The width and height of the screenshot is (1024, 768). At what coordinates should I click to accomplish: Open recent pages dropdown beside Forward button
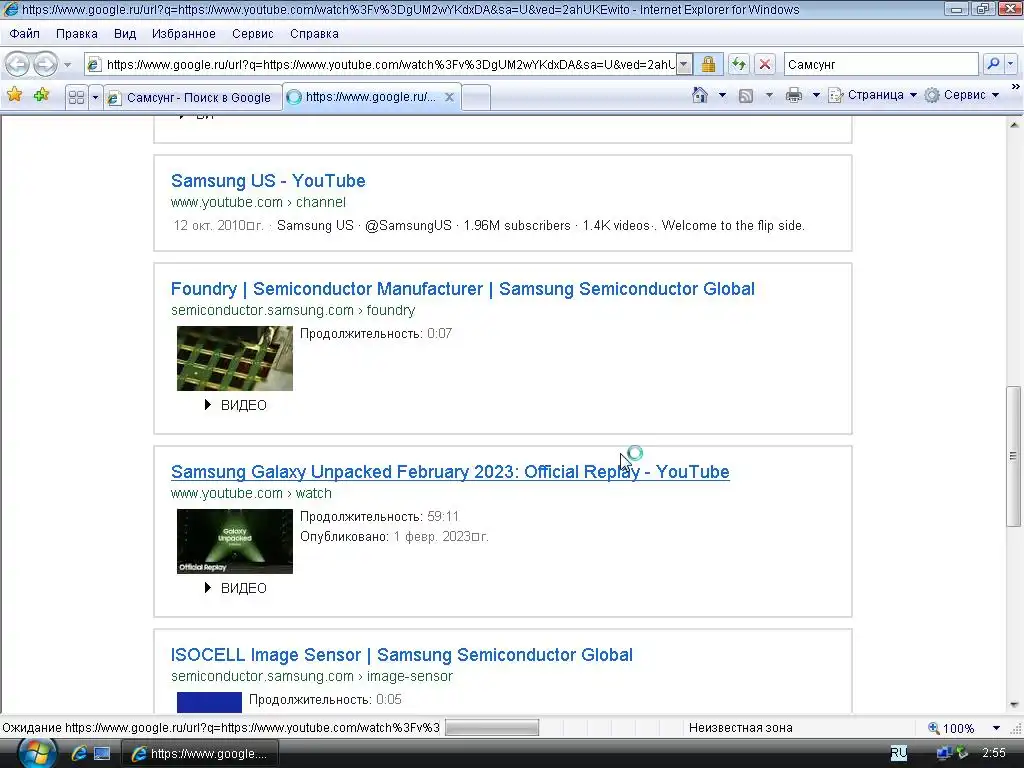67,65
